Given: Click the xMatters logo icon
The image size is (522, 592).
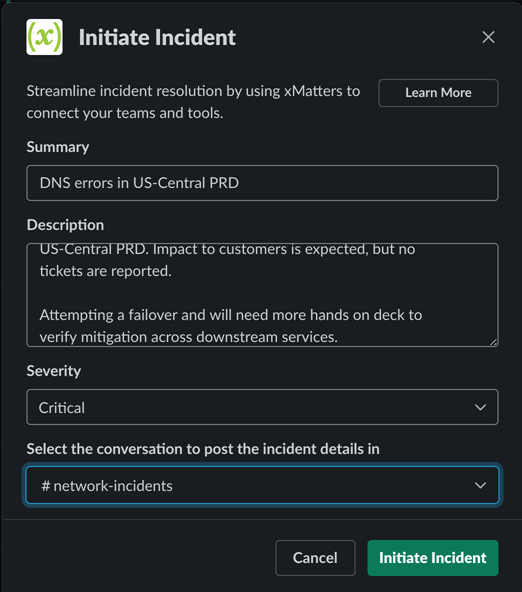Looking at the screenshot, I should click(x=45, y=37).
